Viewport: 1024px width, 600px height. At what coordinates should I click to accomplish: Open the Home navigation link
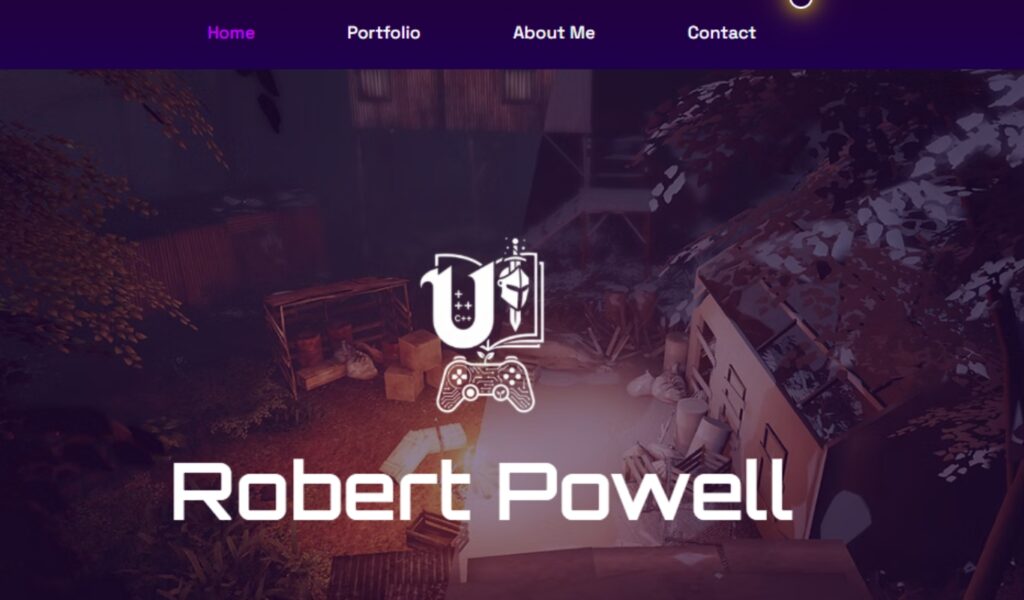(231, 33)
